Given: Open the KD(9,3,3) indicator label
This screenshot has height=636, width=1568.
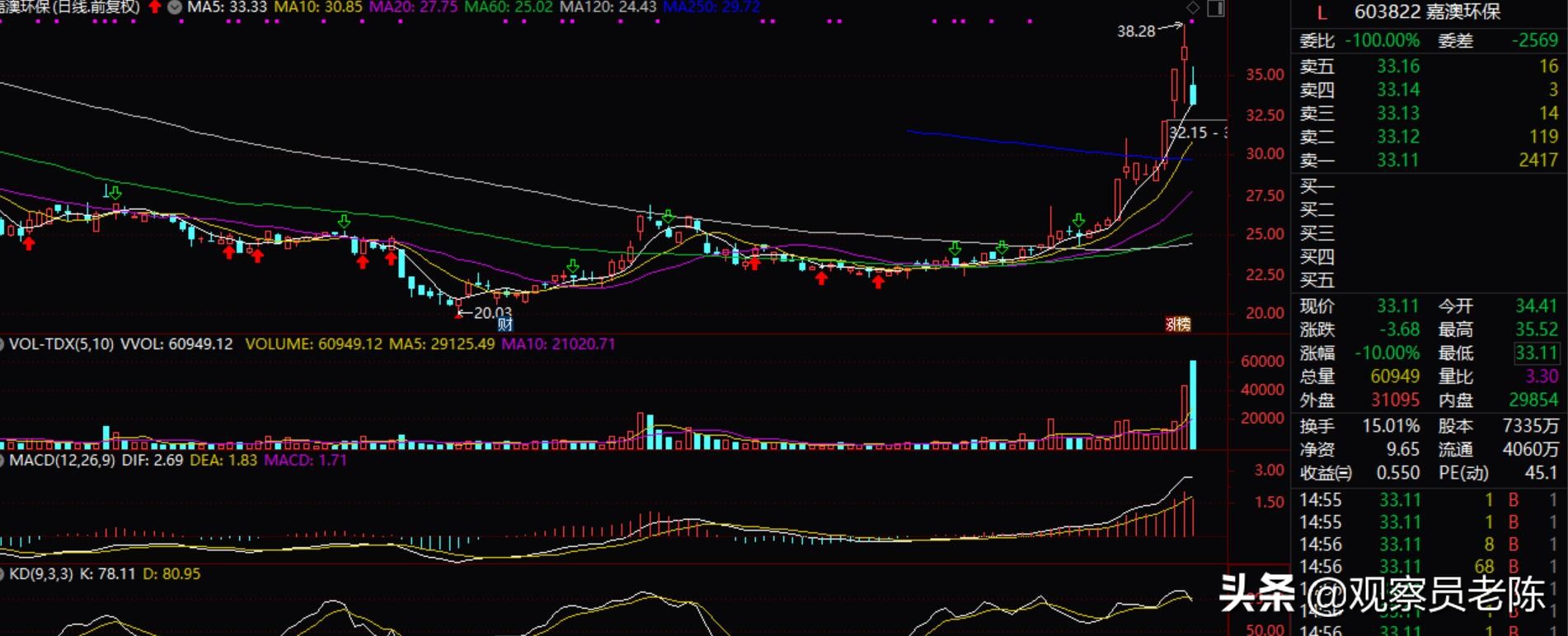Looking at the screenshot, I should (40, 573).
